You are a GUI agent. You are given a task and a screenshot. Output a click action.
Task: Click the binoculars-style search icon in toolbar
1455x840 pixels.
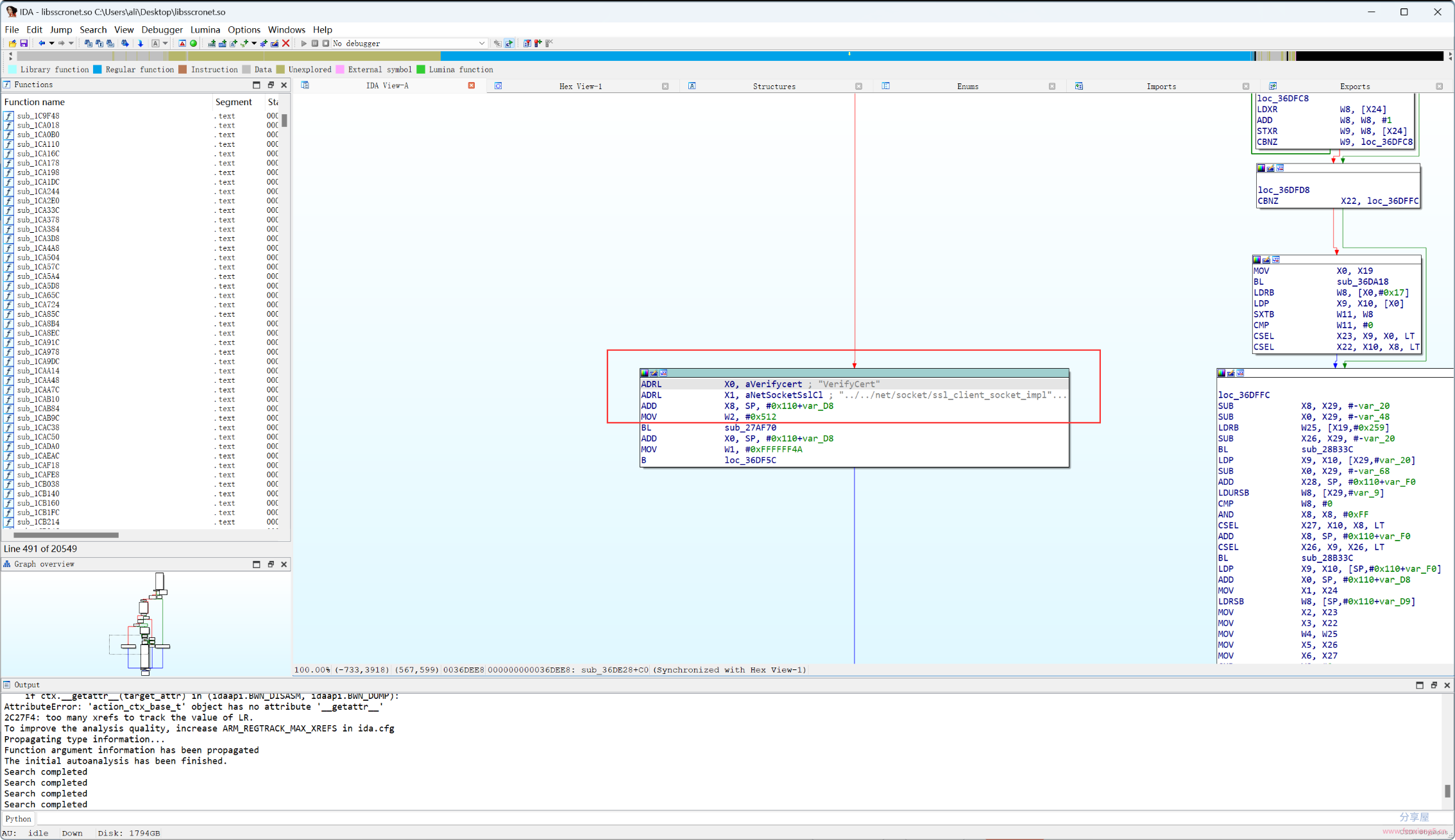tap(125, 43)
